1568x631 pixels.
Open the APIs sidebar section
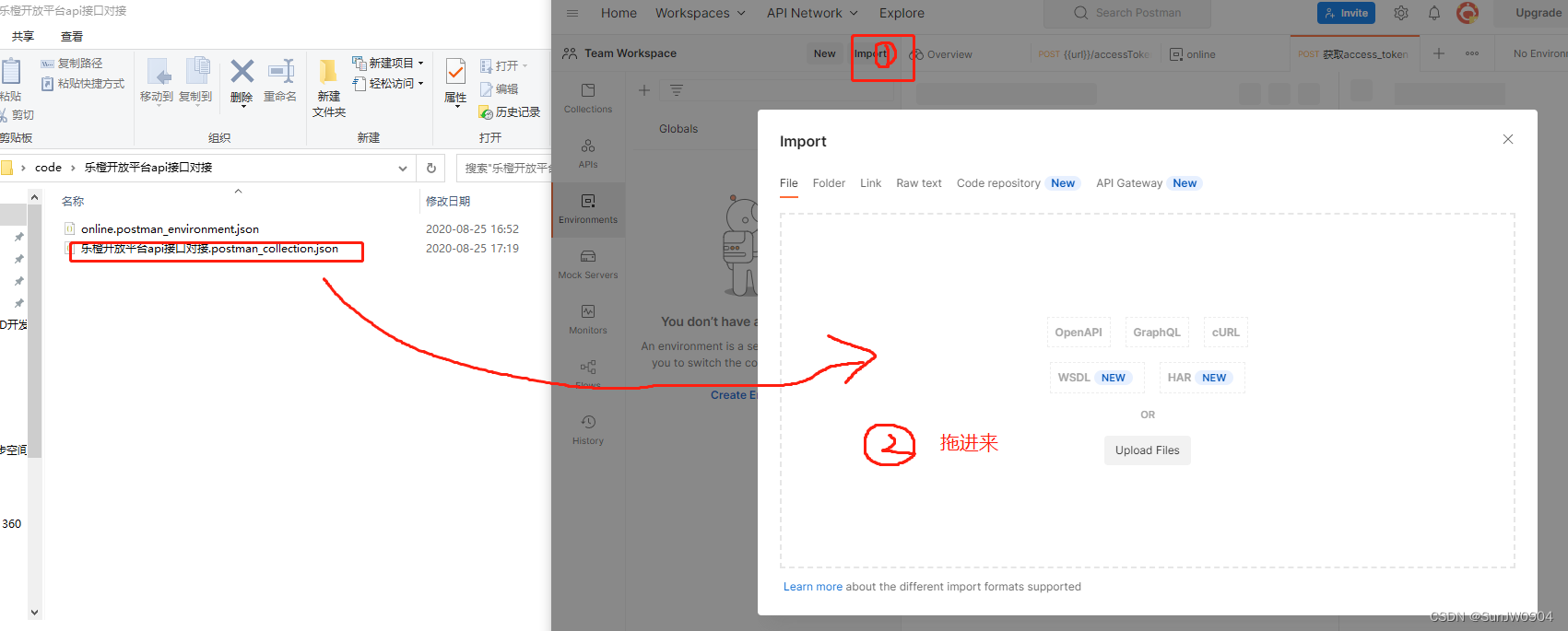point(588,154)
